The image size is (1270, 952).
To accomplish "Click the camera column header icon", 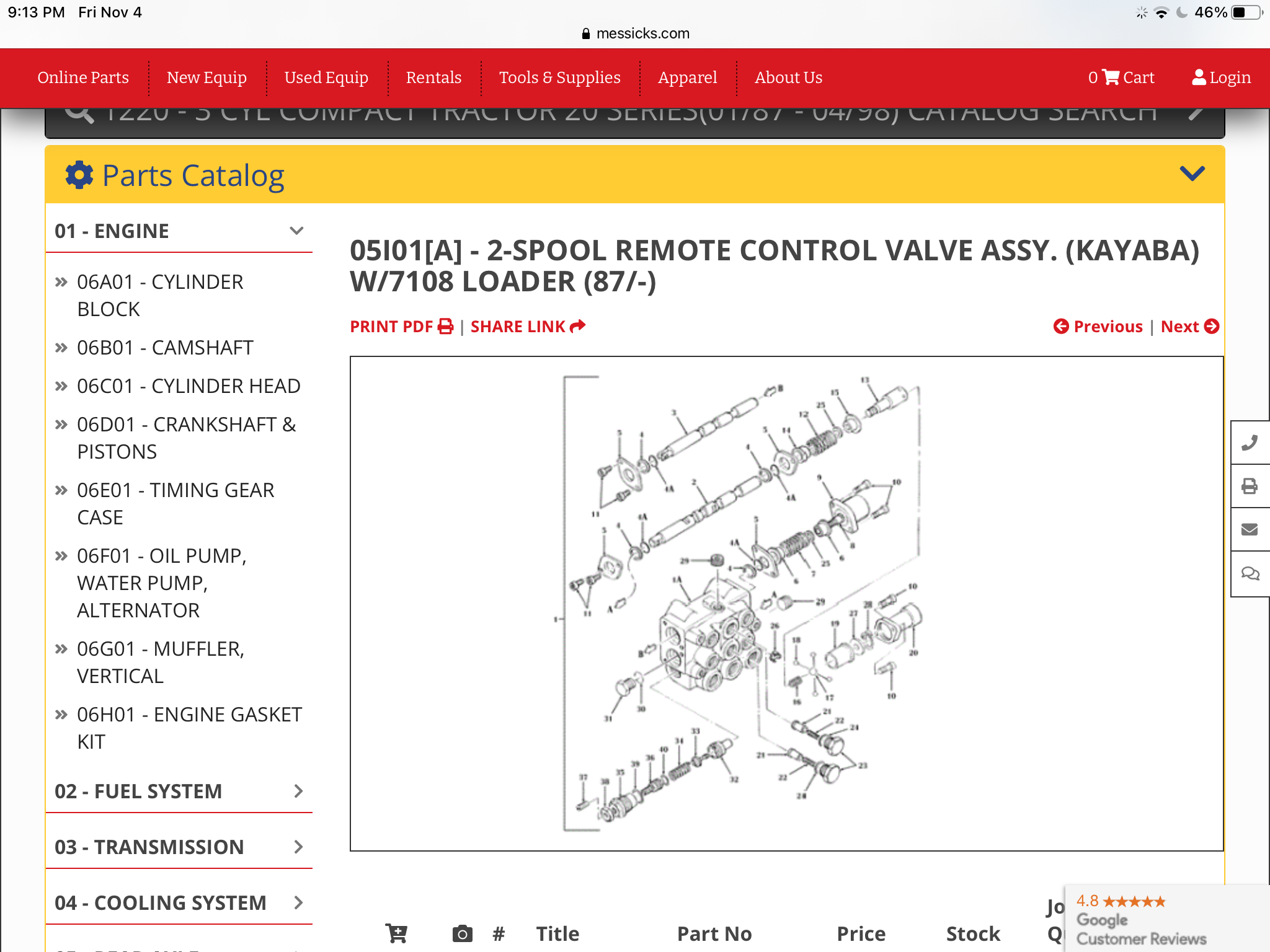I will pyautogui.click(x=462, y=933).
